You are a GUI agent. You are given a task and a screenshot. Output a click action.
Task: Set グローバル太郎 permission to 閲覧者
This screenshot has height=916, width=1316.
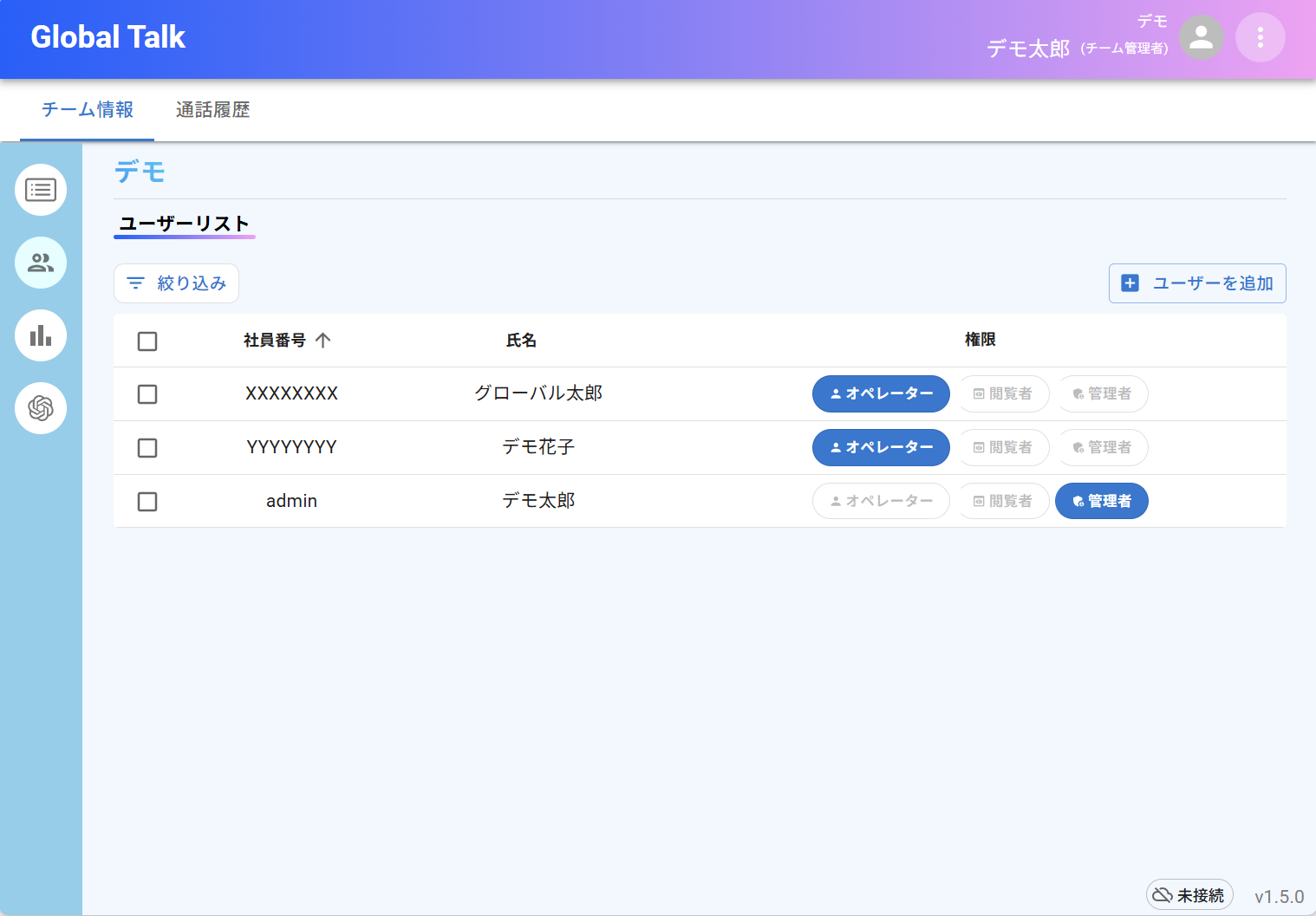coord(1003,394)
